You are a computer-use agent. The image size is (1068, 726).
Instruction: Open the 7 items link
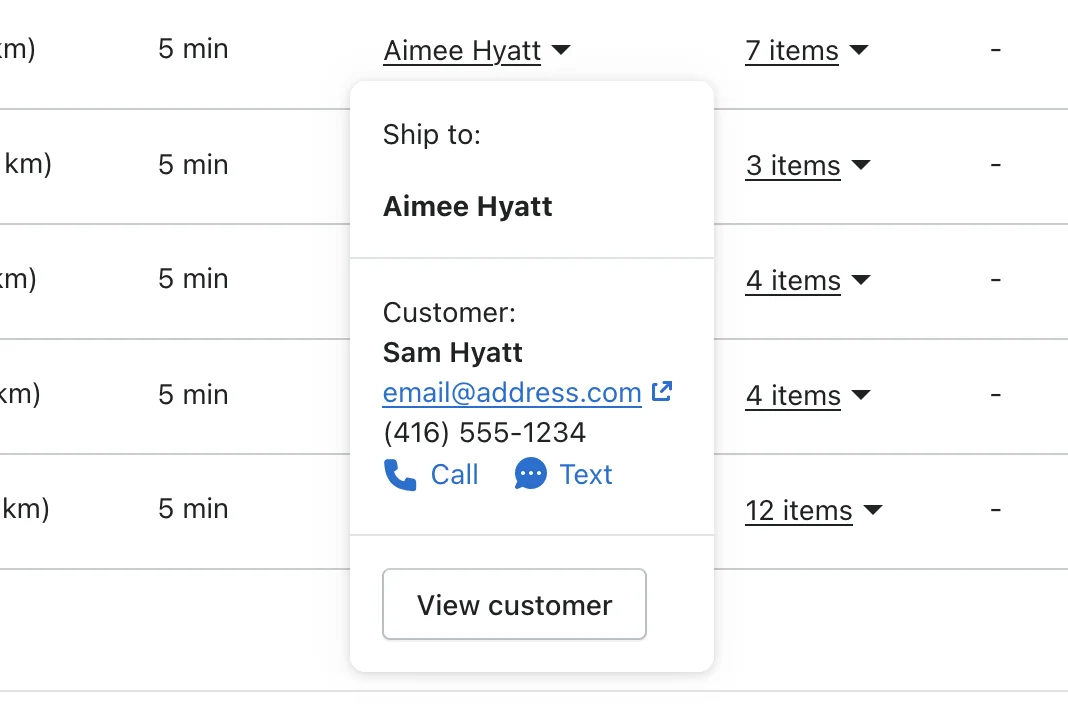click(792, 51)
